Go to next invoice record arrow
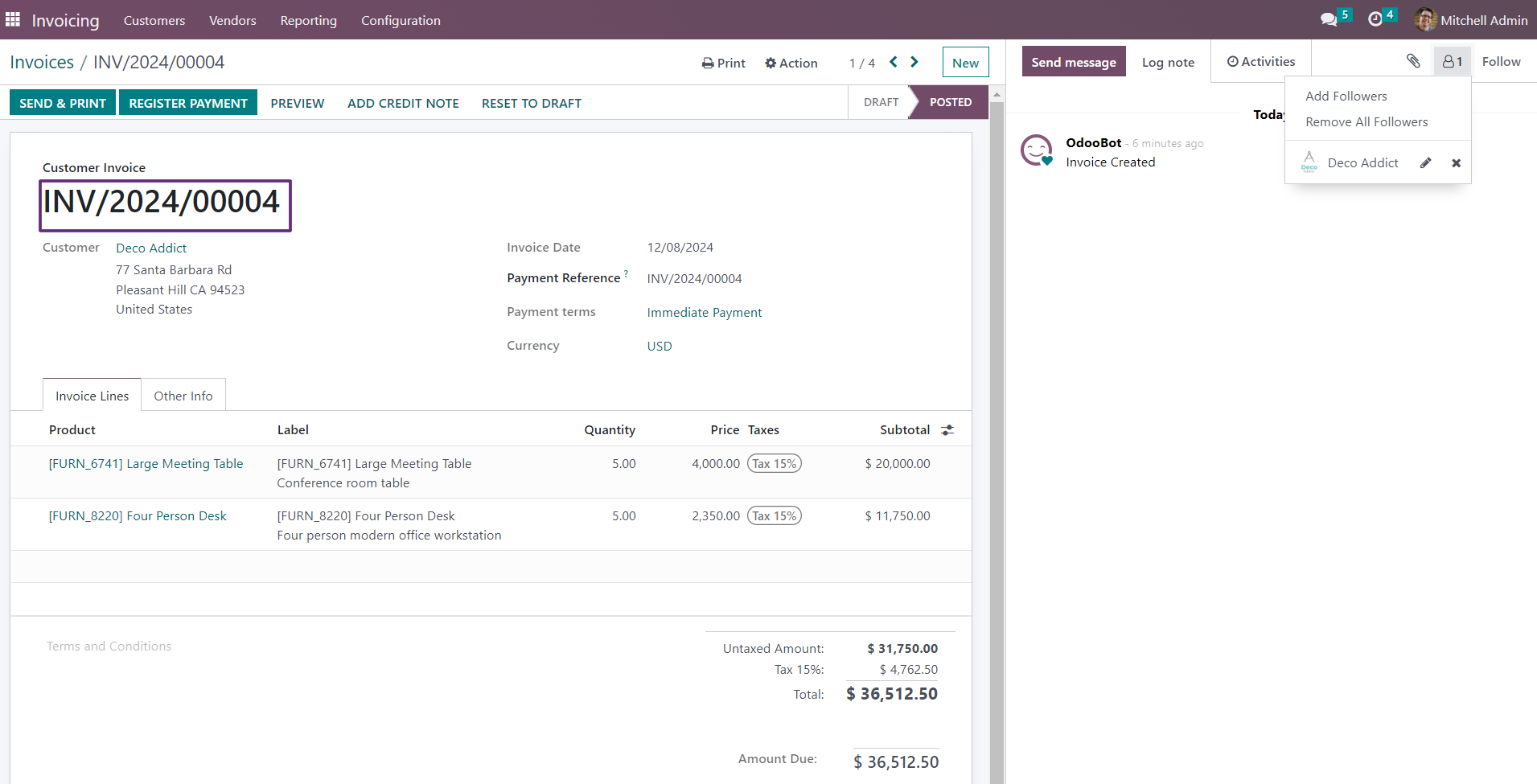This screenshot has height=784, width=1537. (914, 62)
